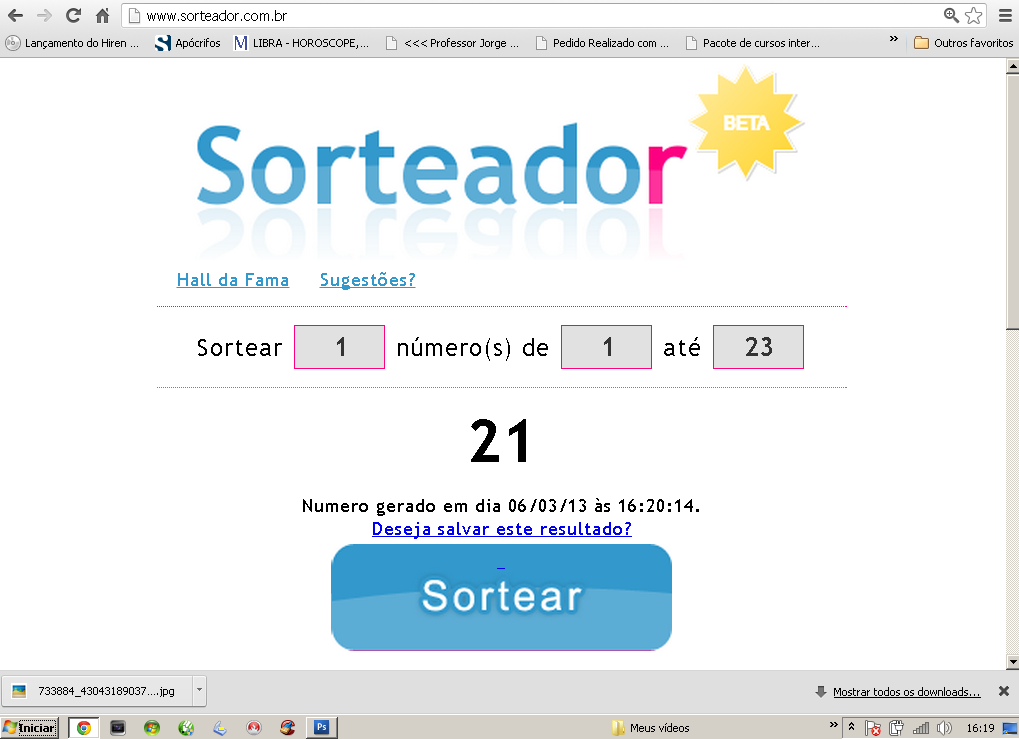Open the Apócrifos bookmark
The width and height of the screenshot is (1019, 739).
pos(188,43)
